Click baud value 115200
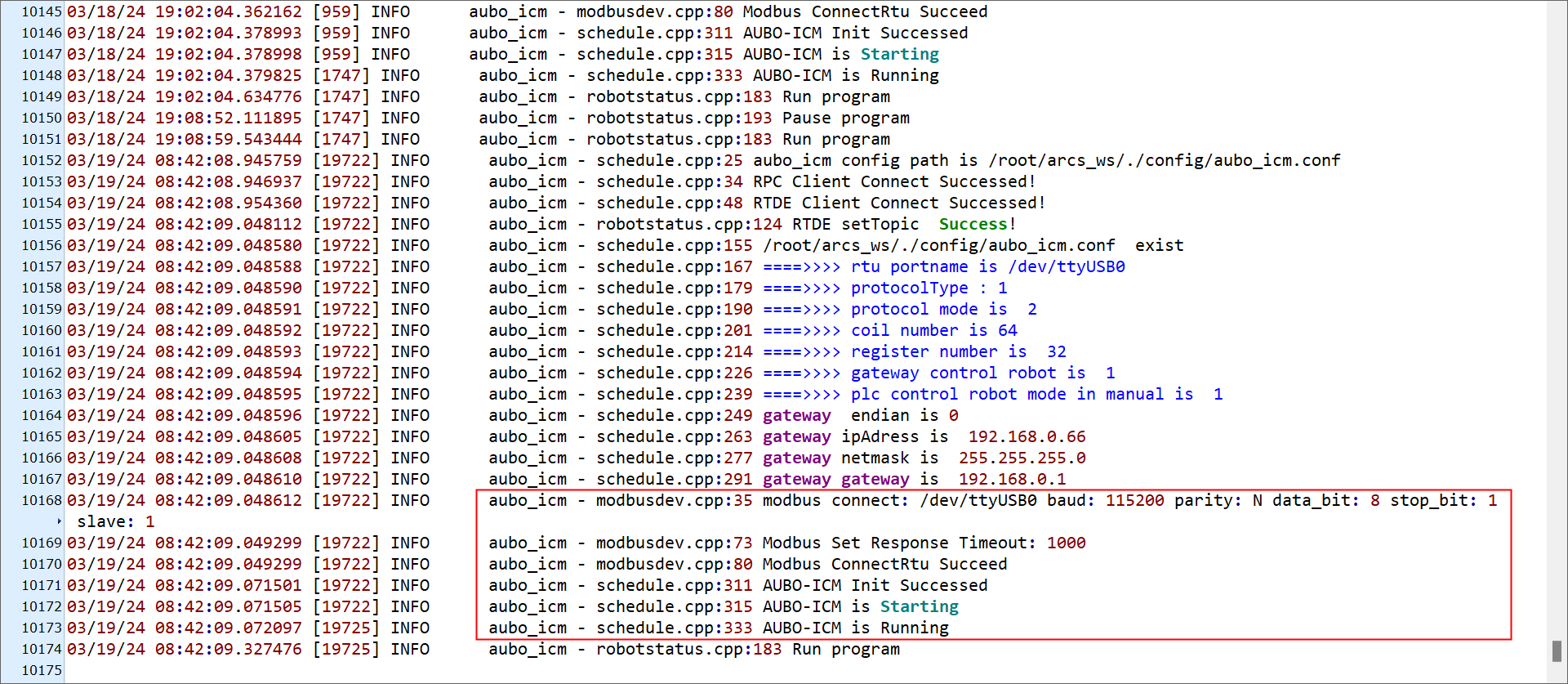 click(1135, 500)
